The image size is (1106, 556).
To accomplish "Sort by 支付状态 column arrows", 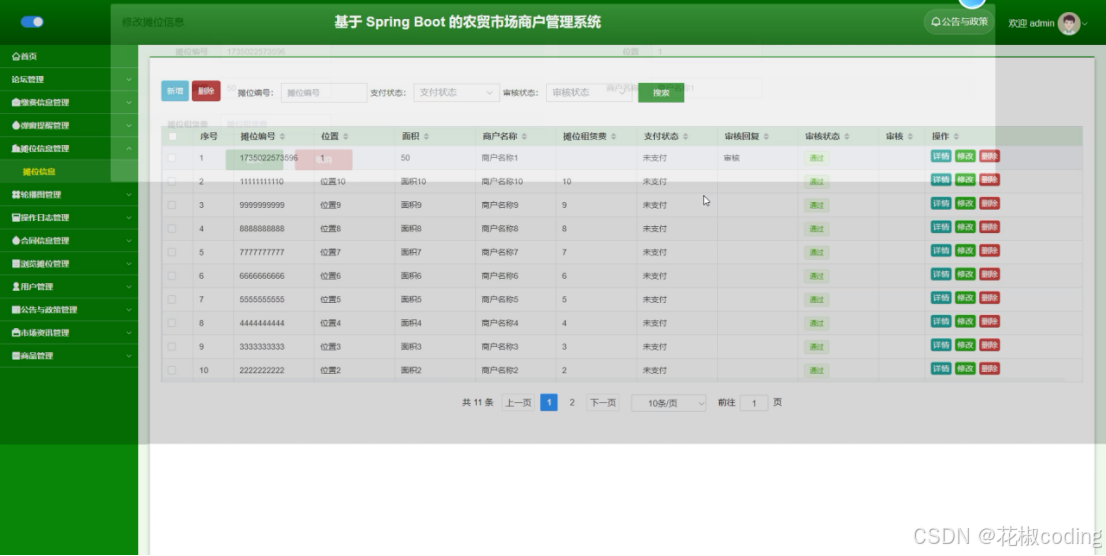I will tap(686, 136).
